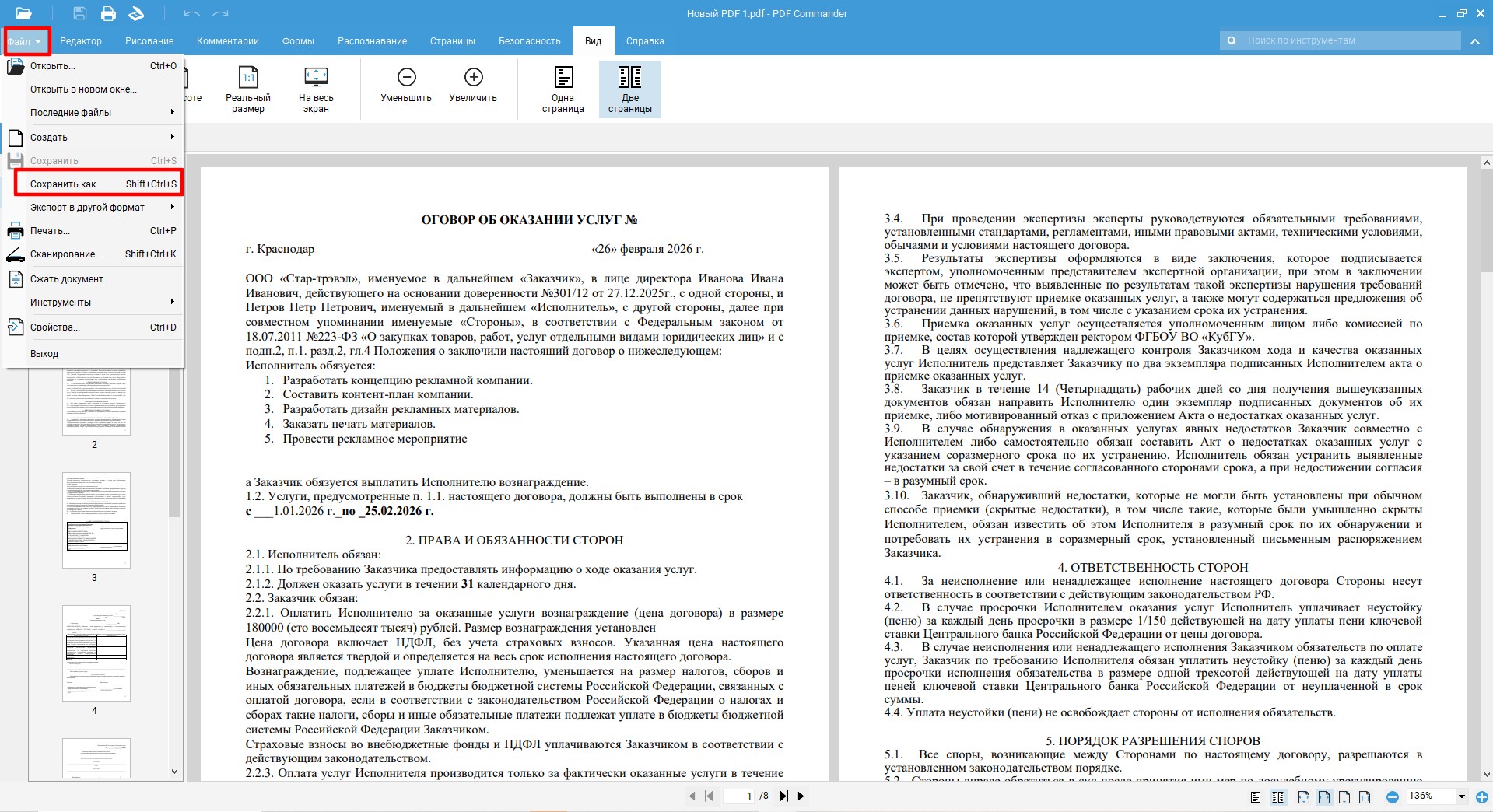Click Открыть в новом окне... menu entry
Screen dimensions: 1493x812
coord(94,89)
